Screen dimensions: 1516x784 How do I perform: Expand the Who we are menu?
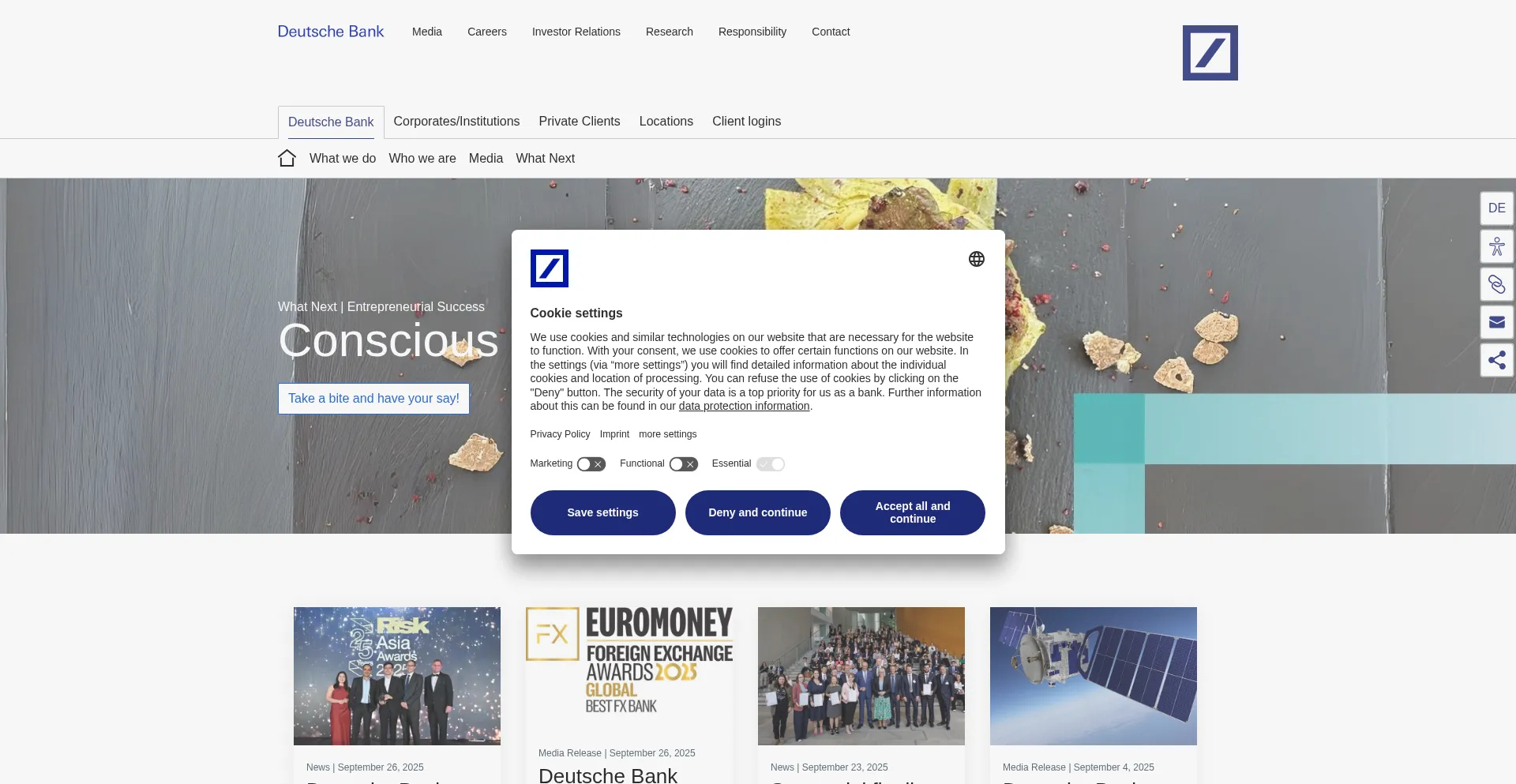pos(422,159)
